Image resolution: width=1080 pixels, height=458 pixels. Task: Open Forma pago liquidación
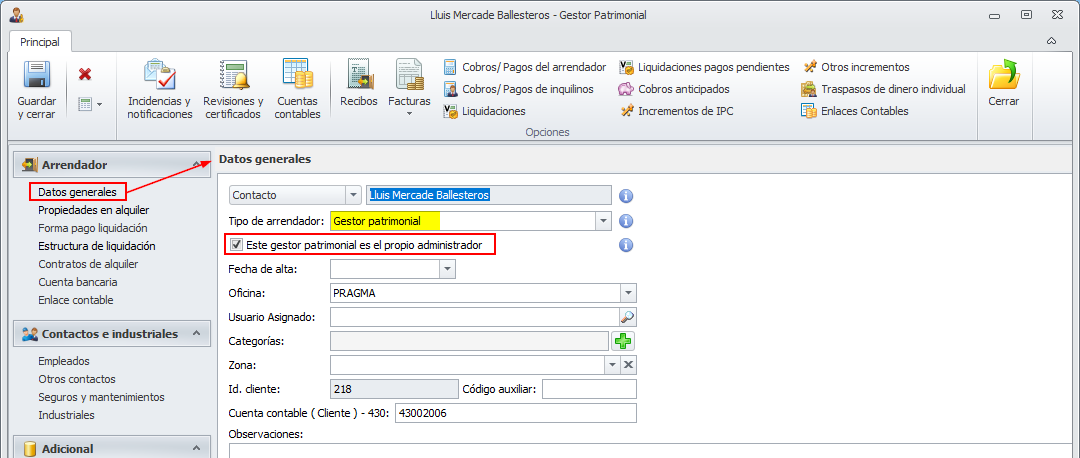pyautogui.click(x=93, y=227)
